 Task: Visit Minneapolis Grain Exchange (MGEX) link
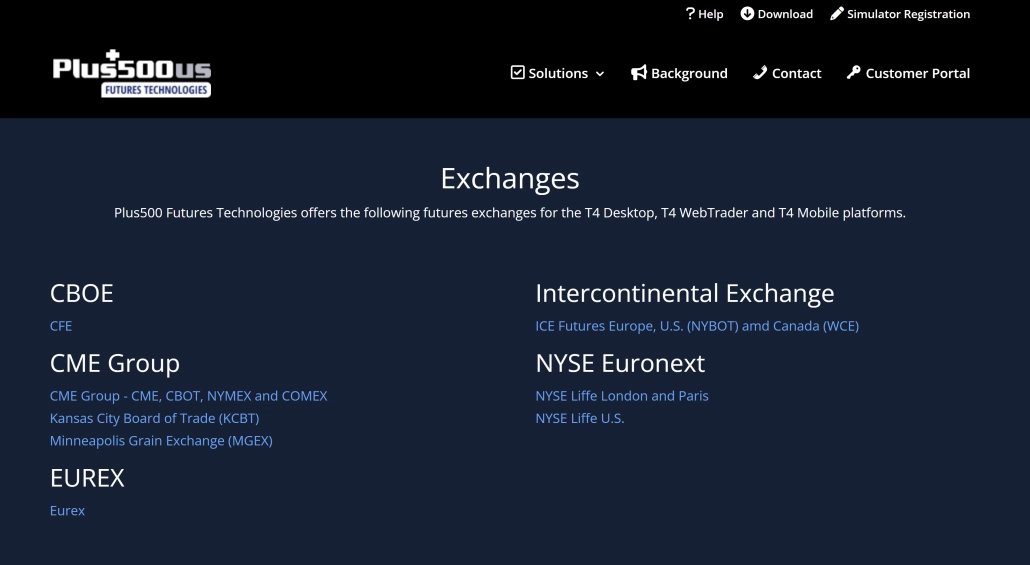pos(161,440)
